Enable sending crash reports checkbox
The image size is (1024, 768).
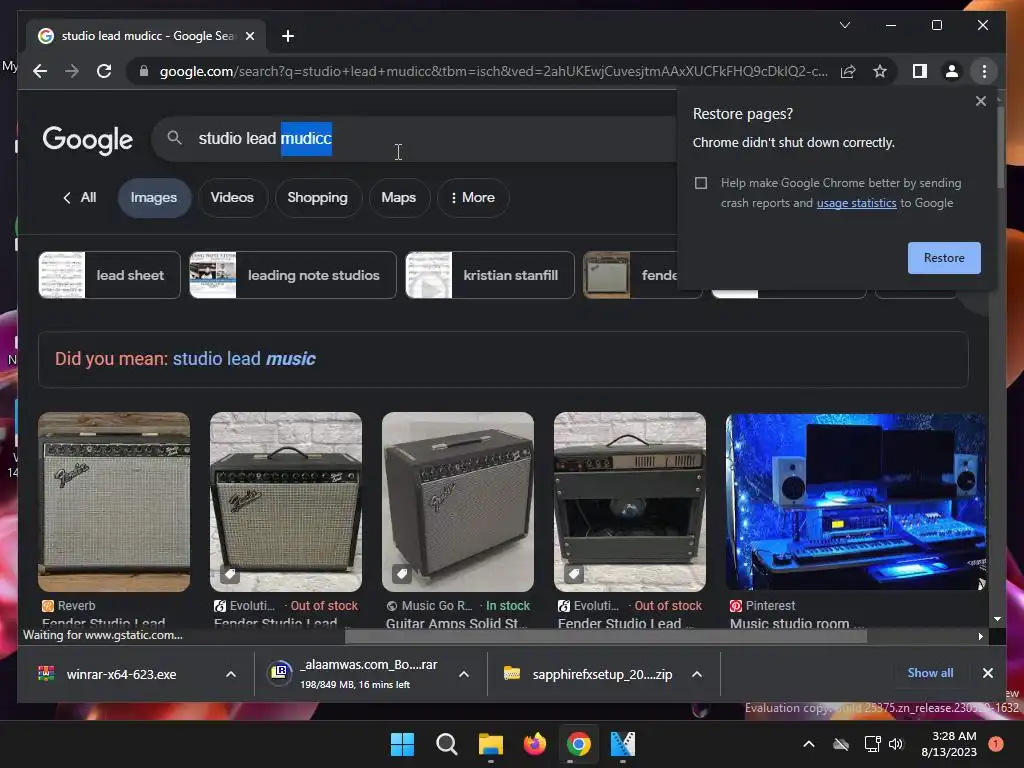click(x=701, y=183)
